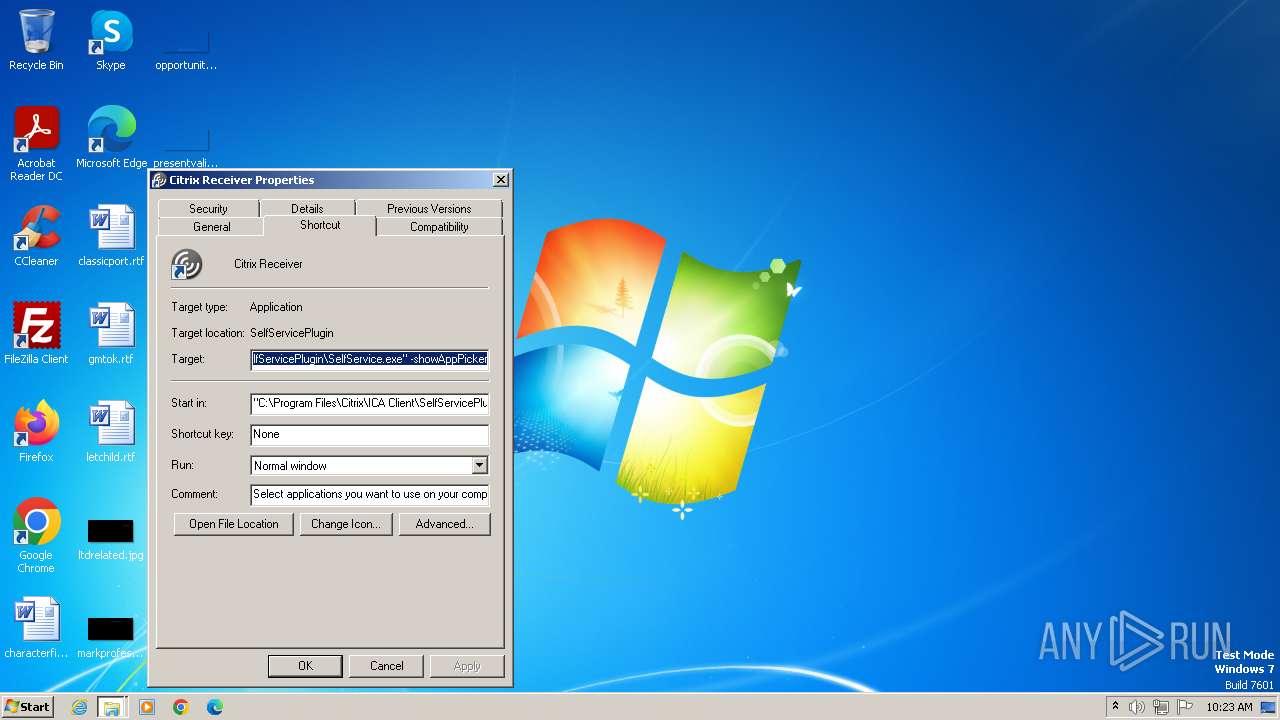This screenshot has width=1280, height=720.
Task: Click the Change Icon button
Action: [x=346, y=524]
